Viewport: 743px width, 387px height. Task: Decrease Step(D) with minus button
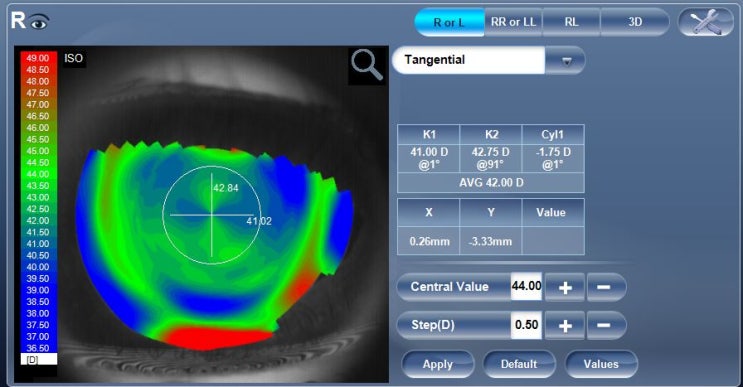coord(606,325)
